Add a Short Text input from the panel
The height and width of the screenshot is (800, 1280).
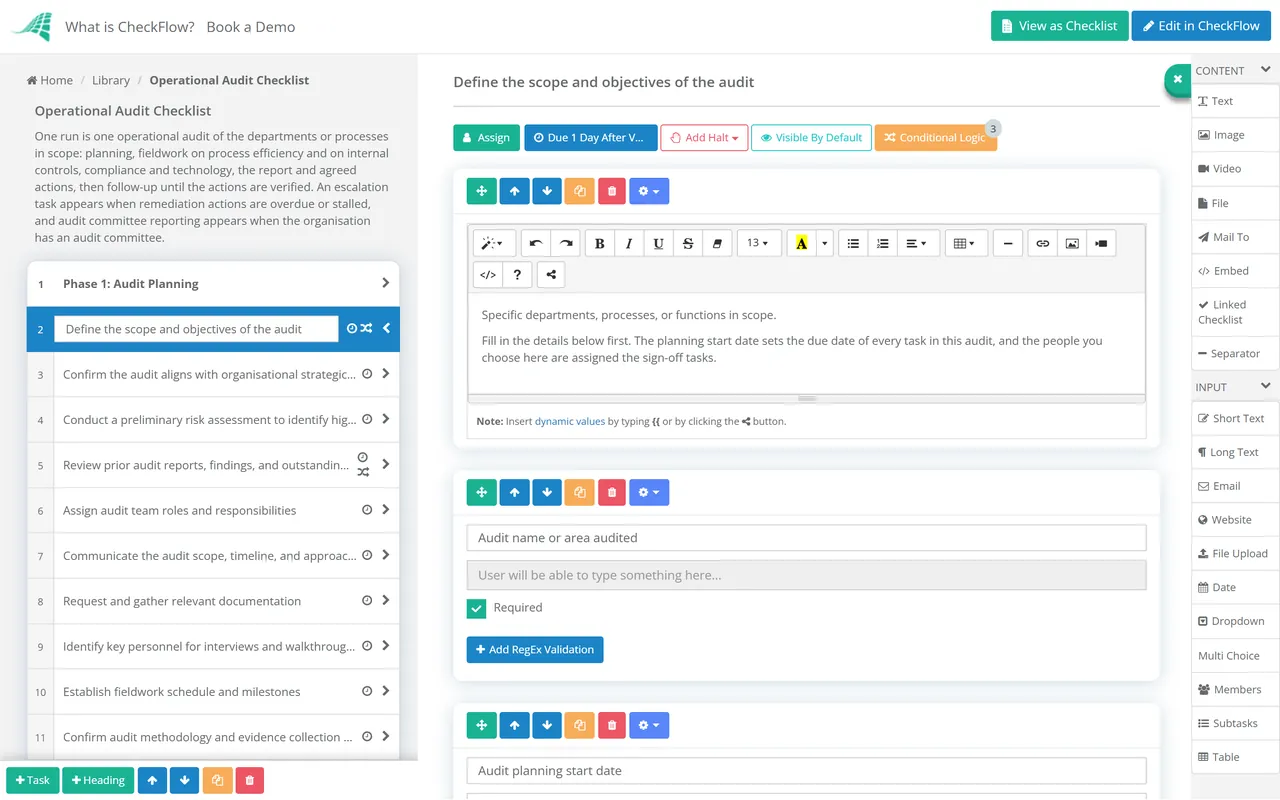pyautogui.click(x=1236, y=418)
